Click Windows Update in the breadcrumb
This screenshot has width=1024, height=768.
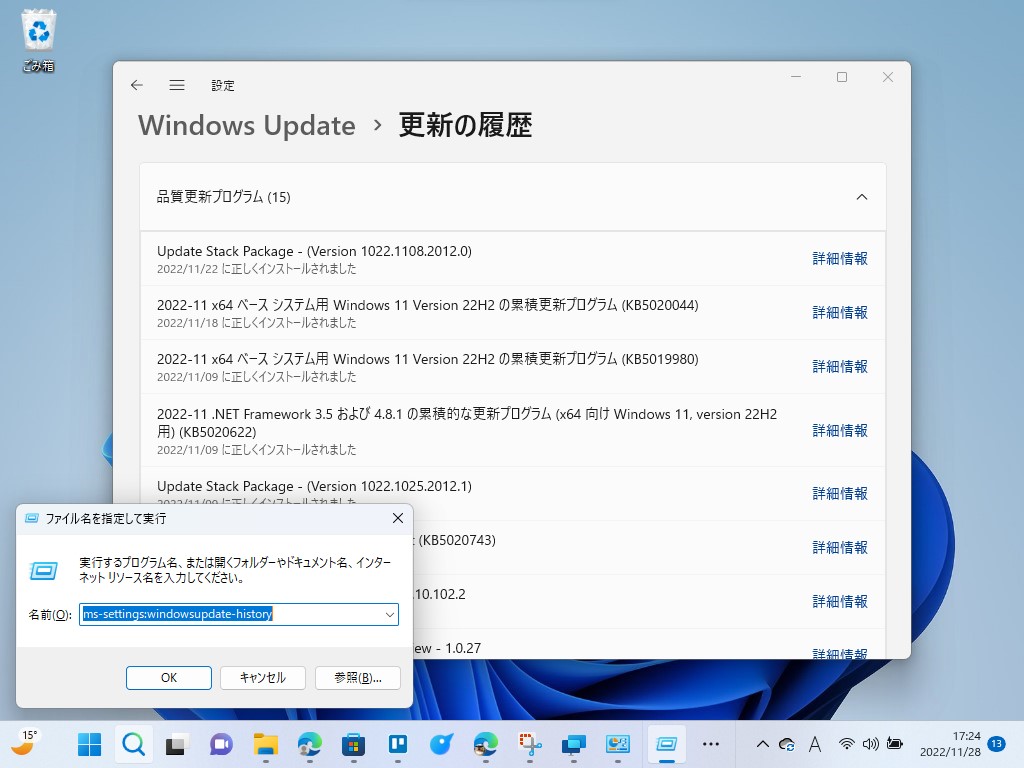click(246, 125)
